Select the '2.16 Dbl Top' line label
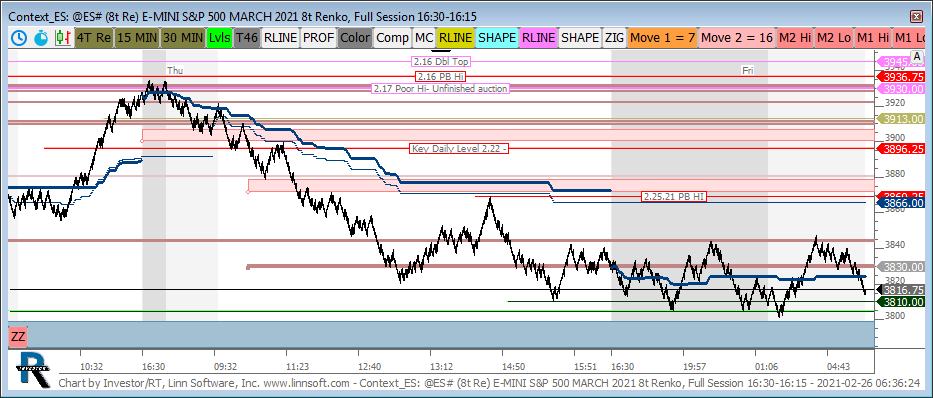Image resolution: width=933 pixels, height=398 pixels. coord(441,61)
